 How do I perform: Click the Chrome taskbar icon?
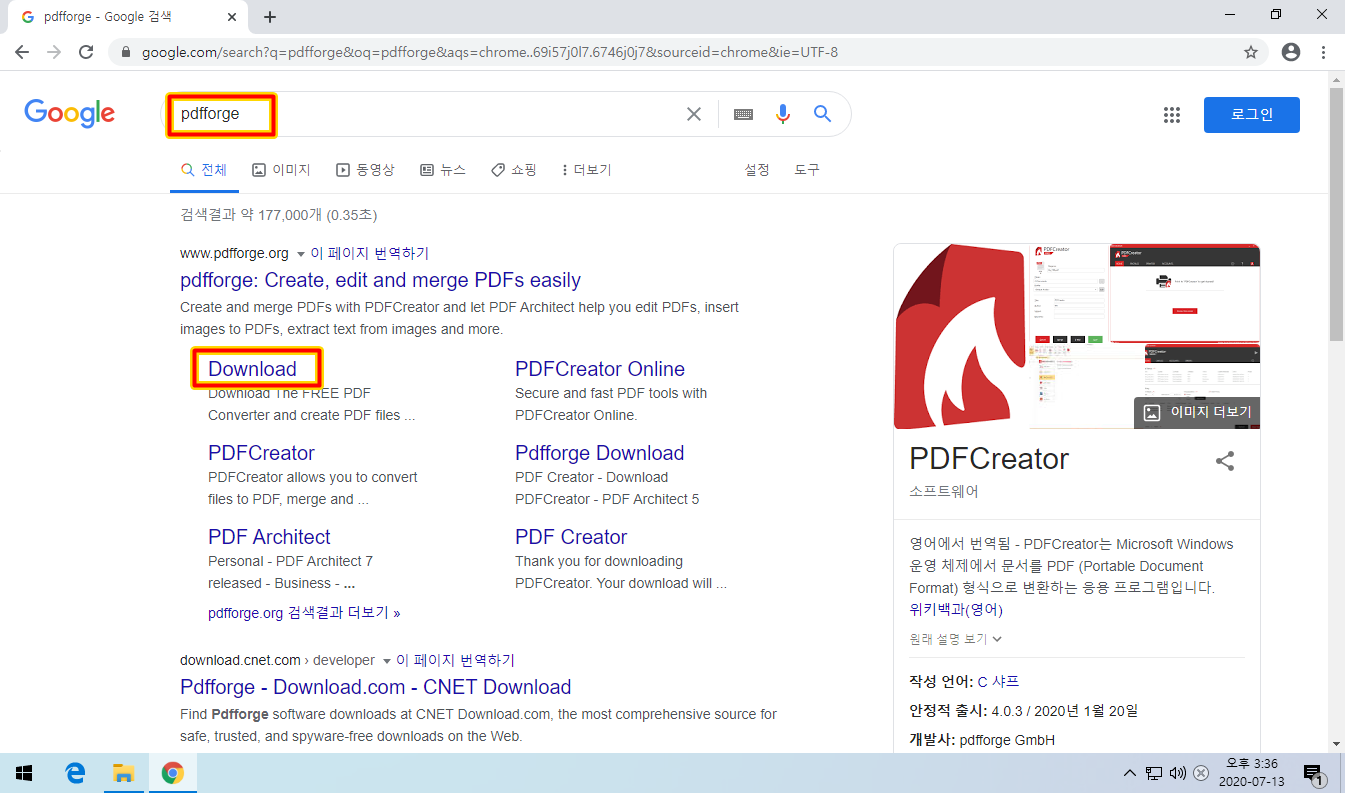173,773
